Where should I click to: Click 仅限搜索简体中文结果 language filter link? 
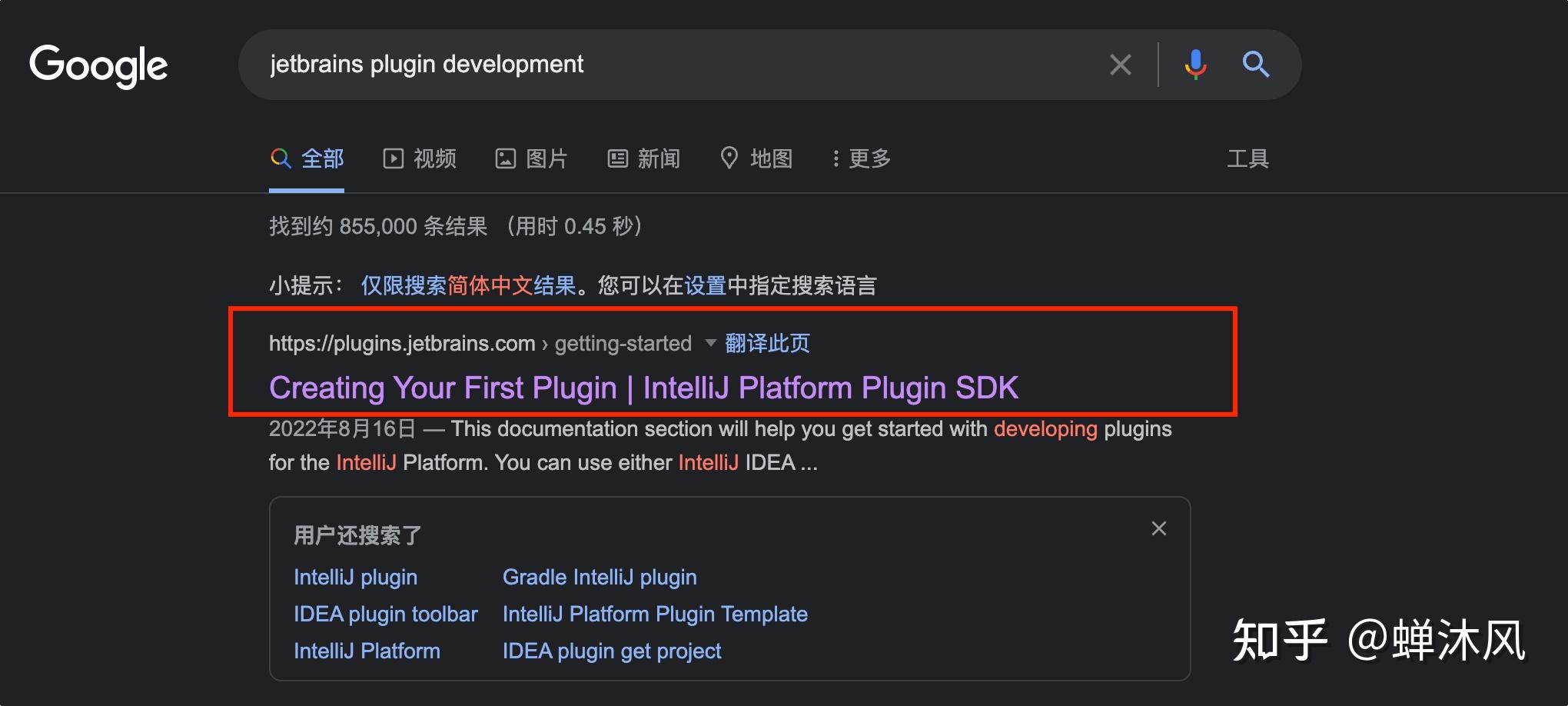(x=468, y=286)
